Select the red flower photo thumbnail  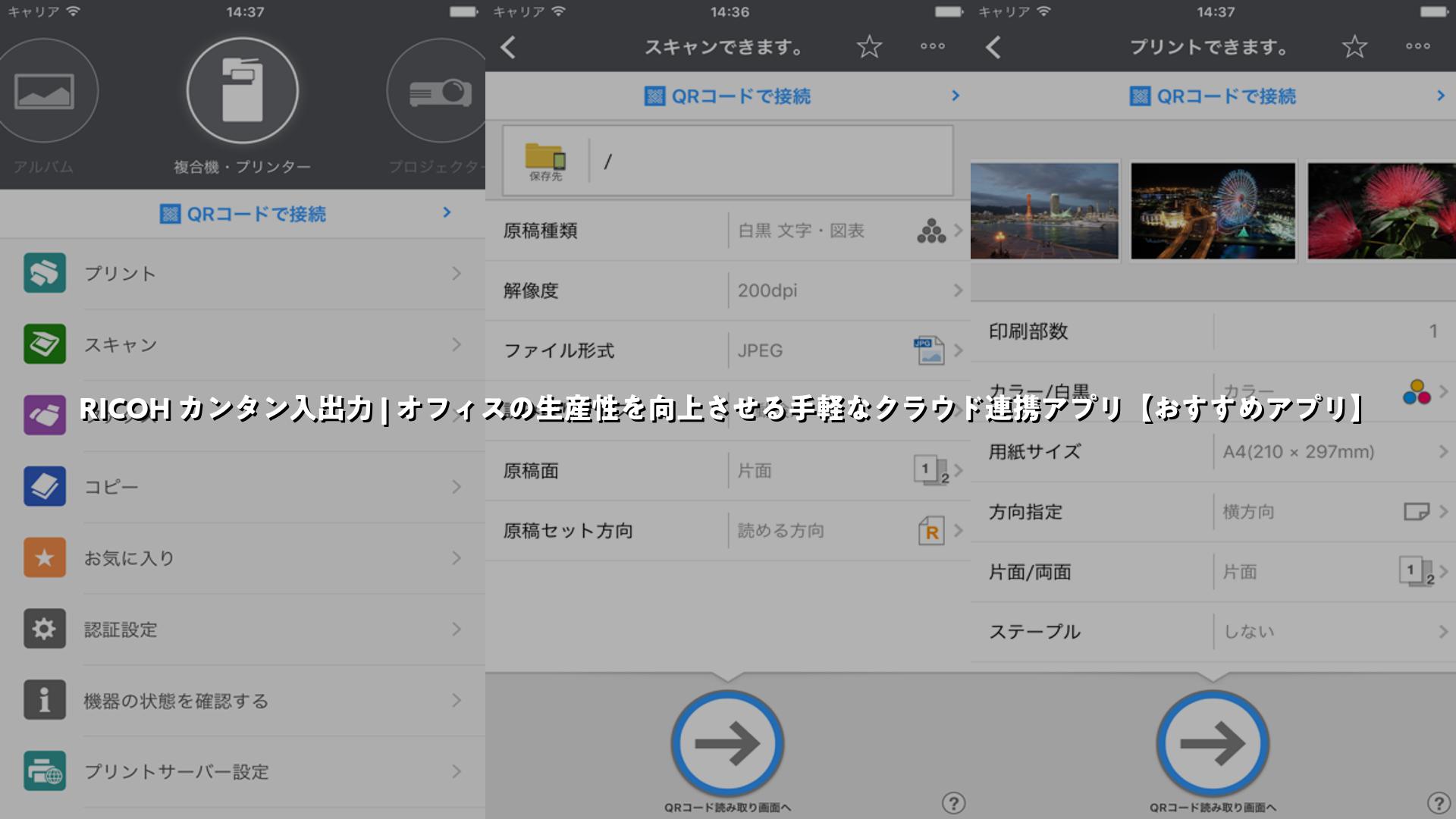[x=1382, y=211]
